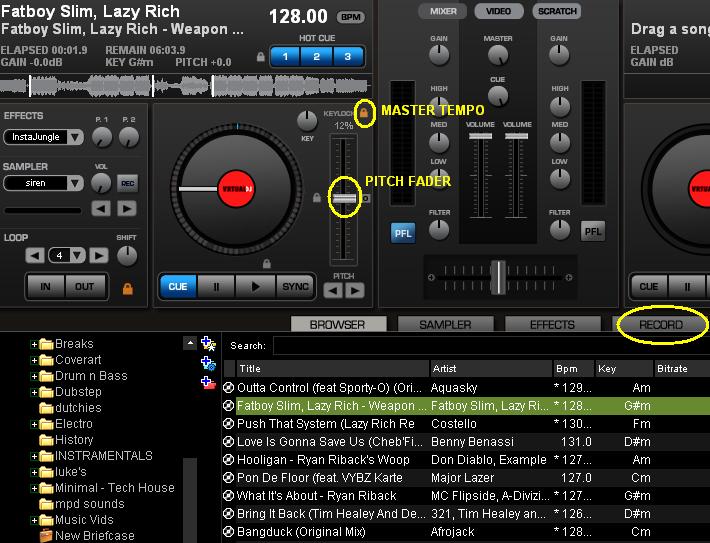Open the SAMPLER tab
The width and height of the screenshot is (710, 543).
445,324
